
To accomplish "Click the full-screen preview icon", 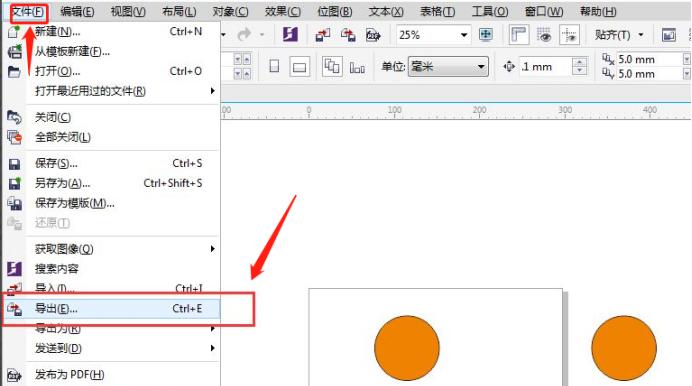I will [486, 34].
